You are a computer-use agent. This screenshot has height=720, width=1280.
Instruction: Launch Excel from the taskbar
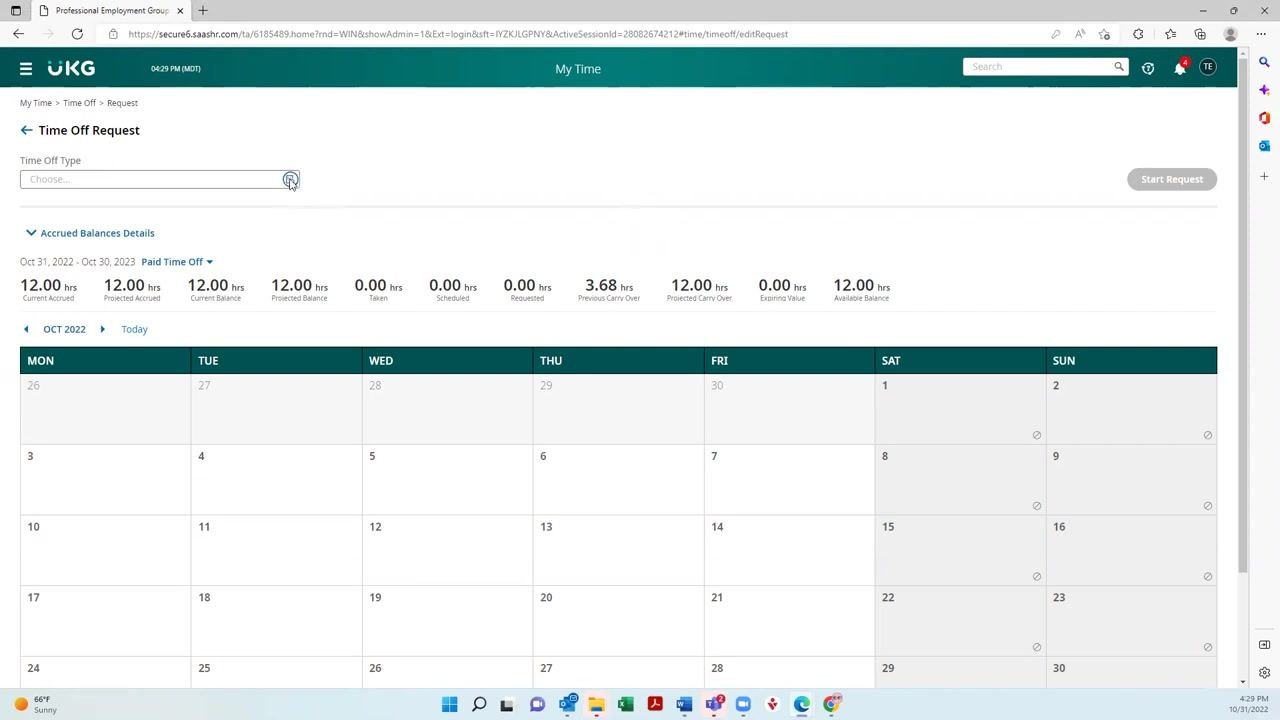(625, 704)
